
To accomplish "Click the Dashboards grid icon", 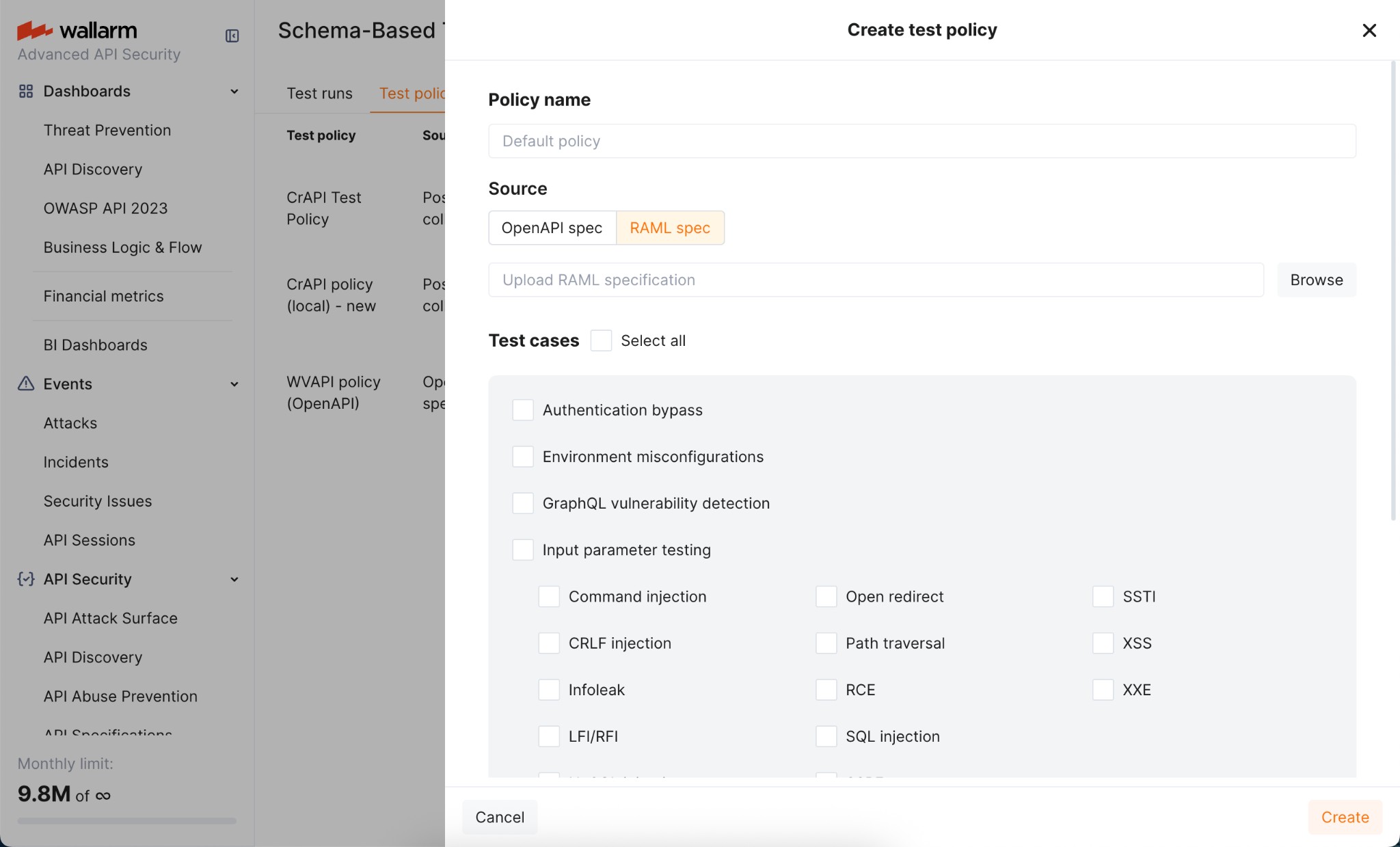I will (x=26, y=90).
